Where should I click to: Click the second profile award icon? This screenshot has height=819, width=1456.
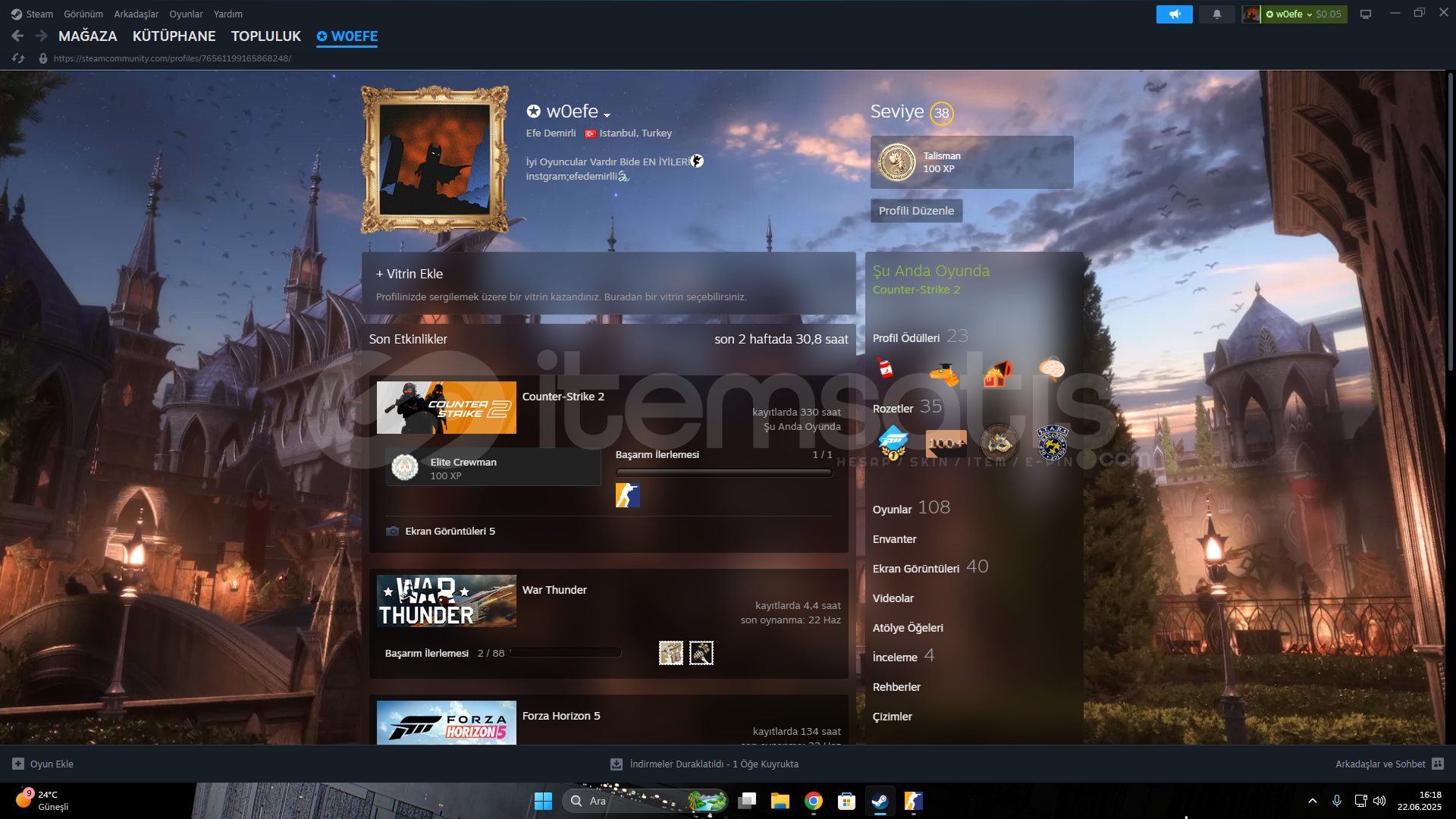click(944, 373)
